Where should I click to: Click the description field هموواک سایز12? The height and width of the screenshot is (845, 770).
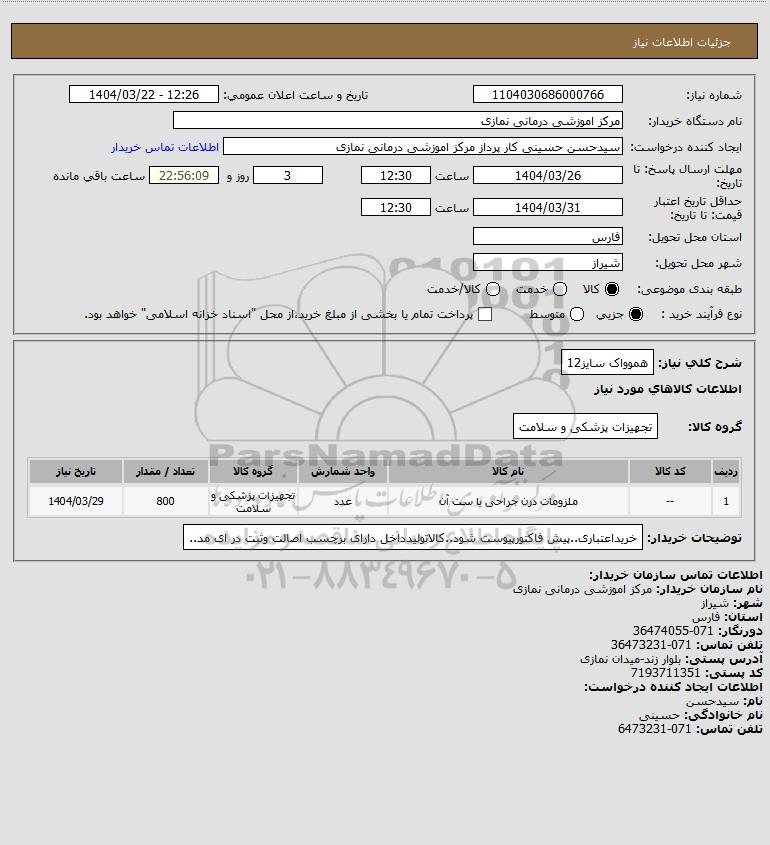click(607, 363)
